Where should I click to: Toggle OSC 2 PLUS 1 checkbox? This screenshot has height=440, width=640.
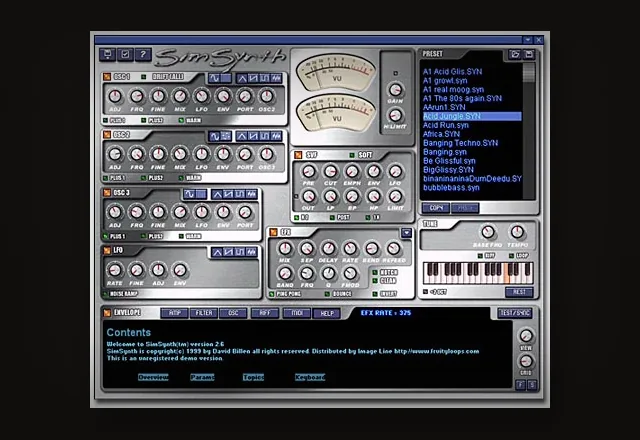[106, 178]
